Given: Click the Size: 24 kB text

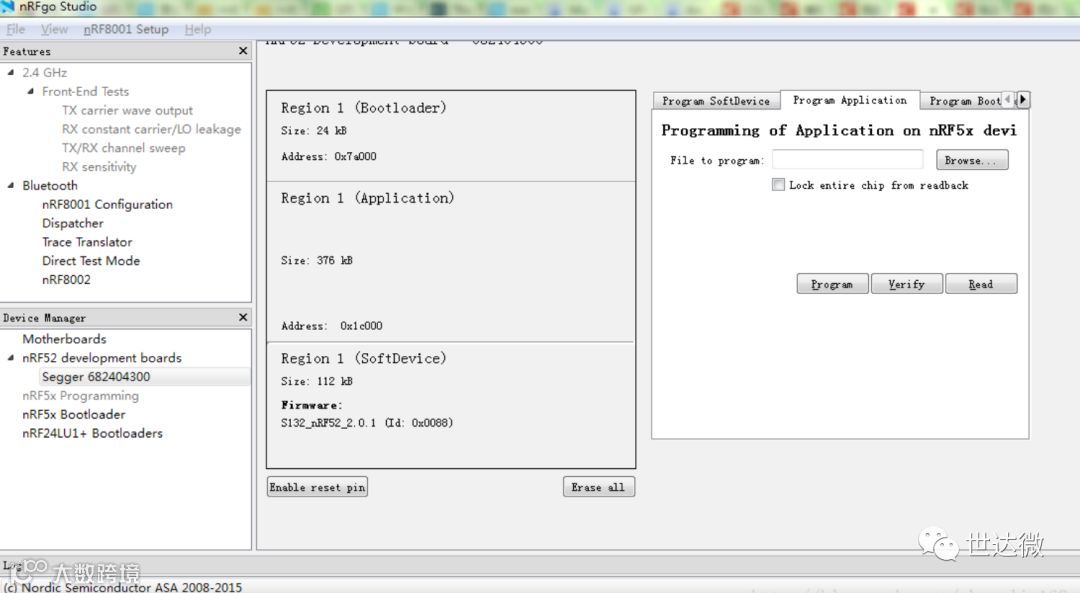Looking at the screenshot, I should coord(314,130).
